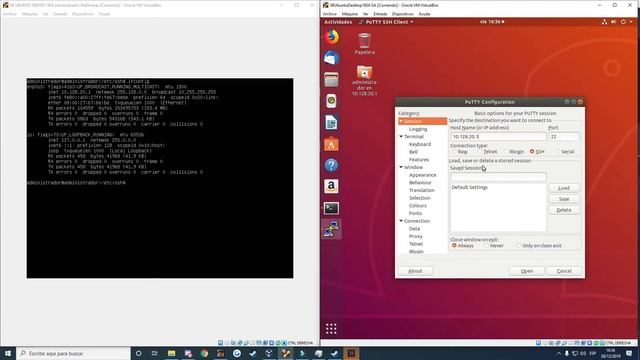The width and height of the screenshot is (640, 360).
Task: Click the About button in PuTTY
Action: pos(415,271)
